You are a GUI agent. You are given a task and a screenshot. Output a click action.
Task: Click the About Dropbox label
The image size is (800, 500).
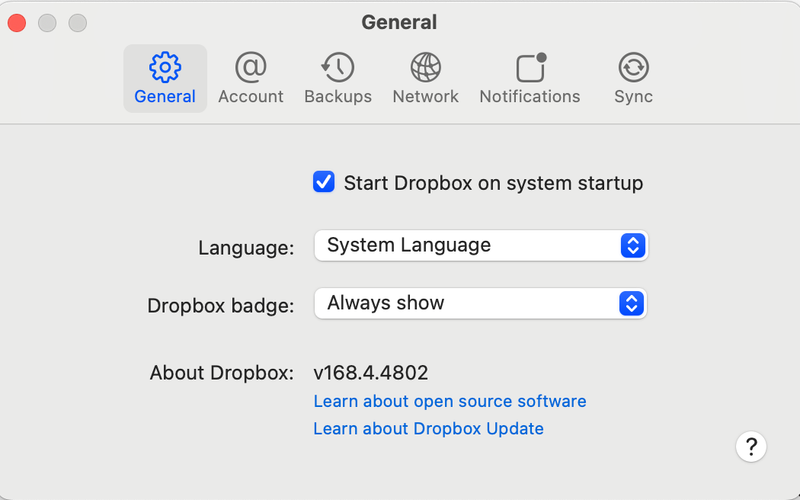point(221,373)
